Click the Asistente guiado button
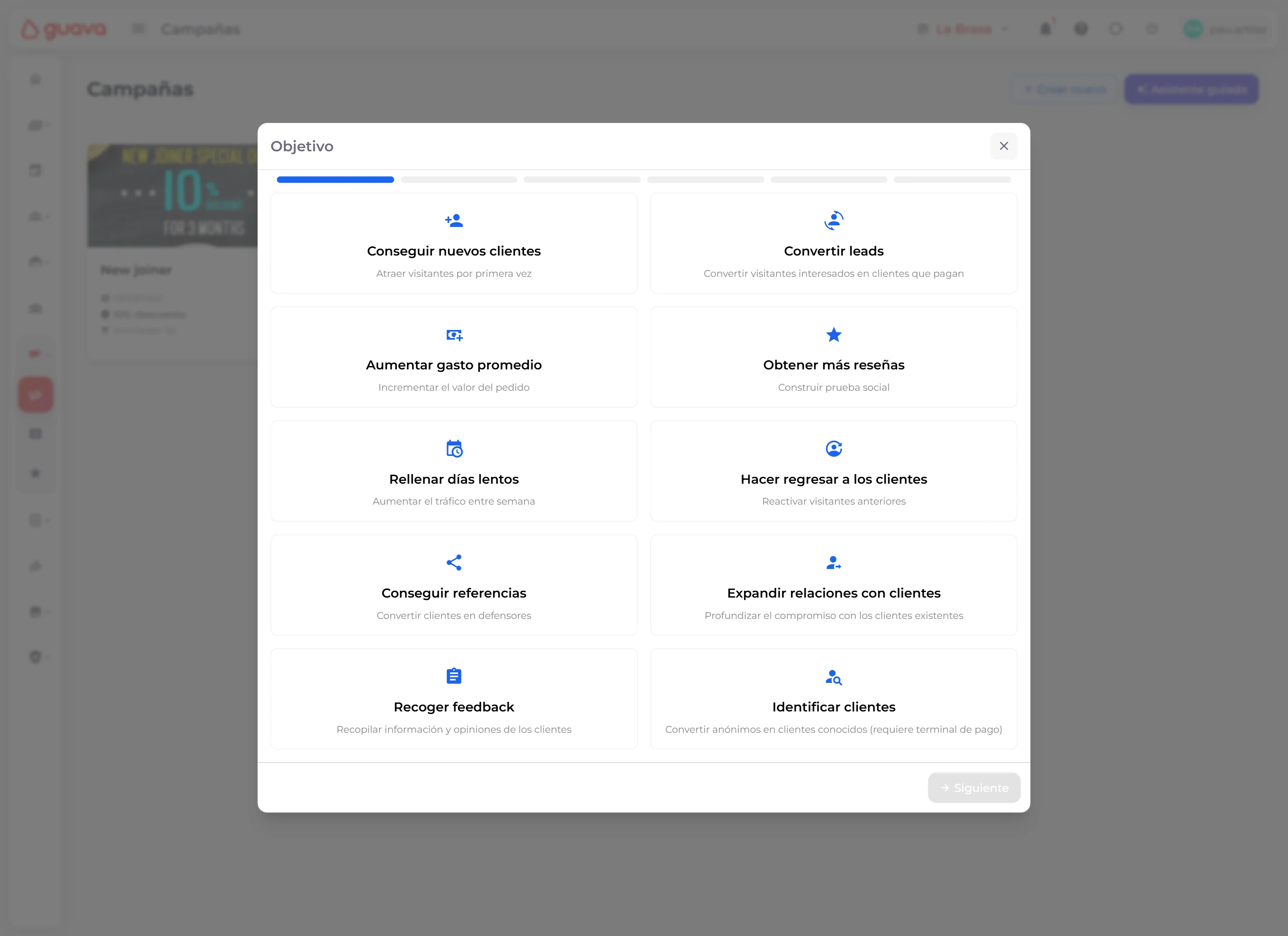 pos(1191,89)
